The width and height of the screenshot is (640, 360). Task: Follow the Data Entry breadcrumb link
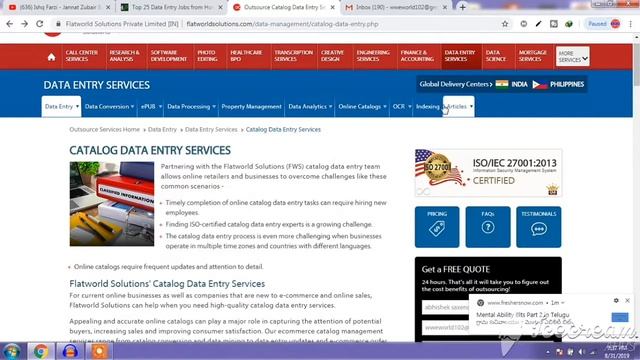coord(162,129)
